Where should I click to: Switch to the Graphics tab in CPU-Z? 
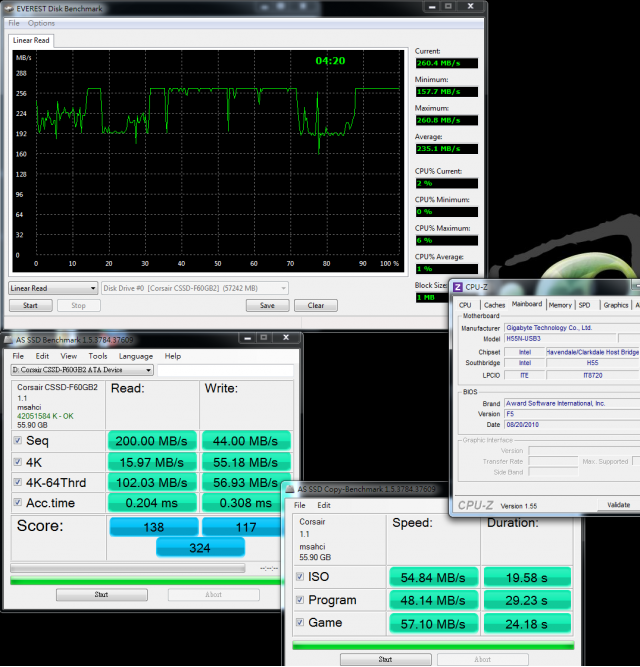[x=616, y=305]
